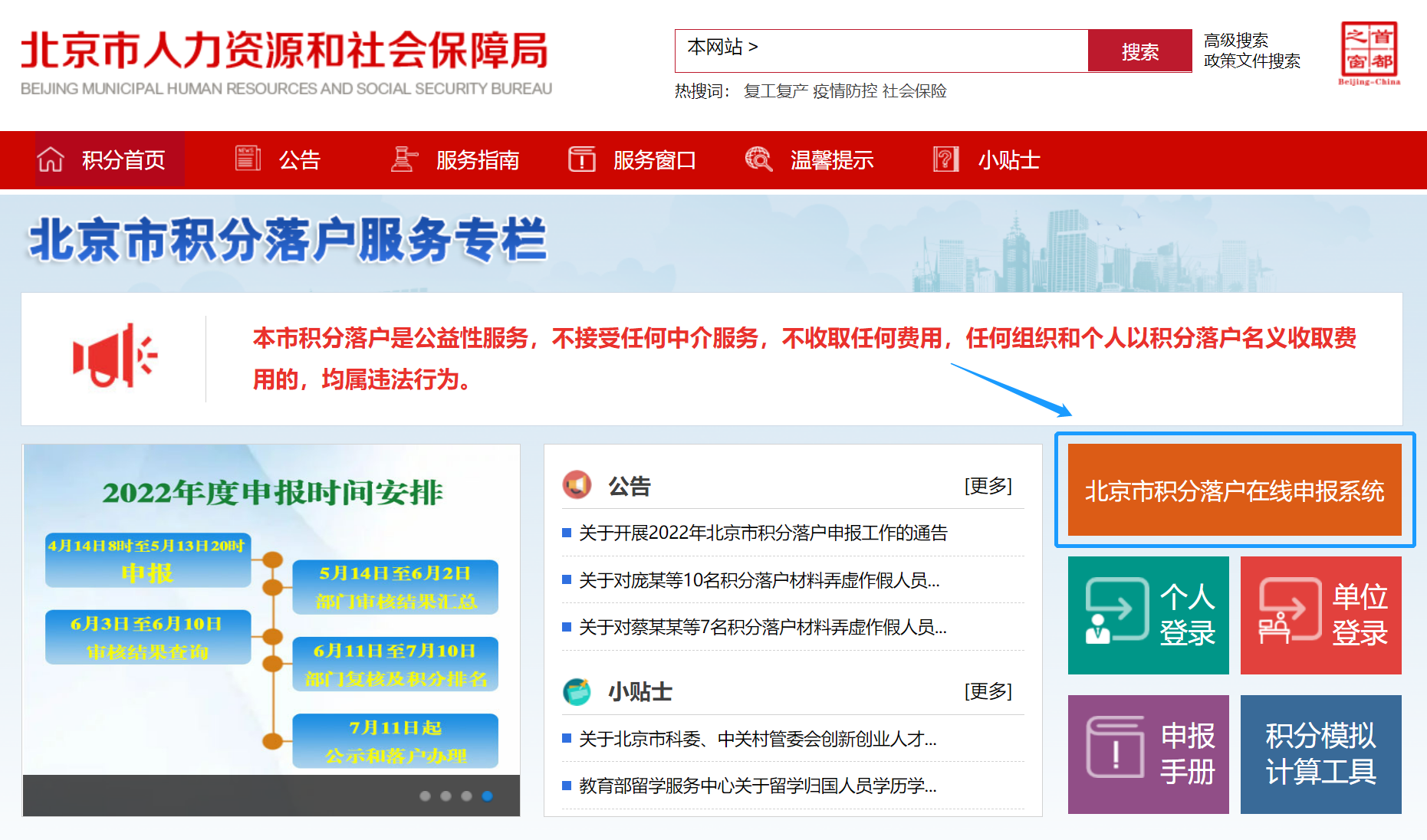
Task: Open 服务指南 navigation menu item
Action: point(477,159)
